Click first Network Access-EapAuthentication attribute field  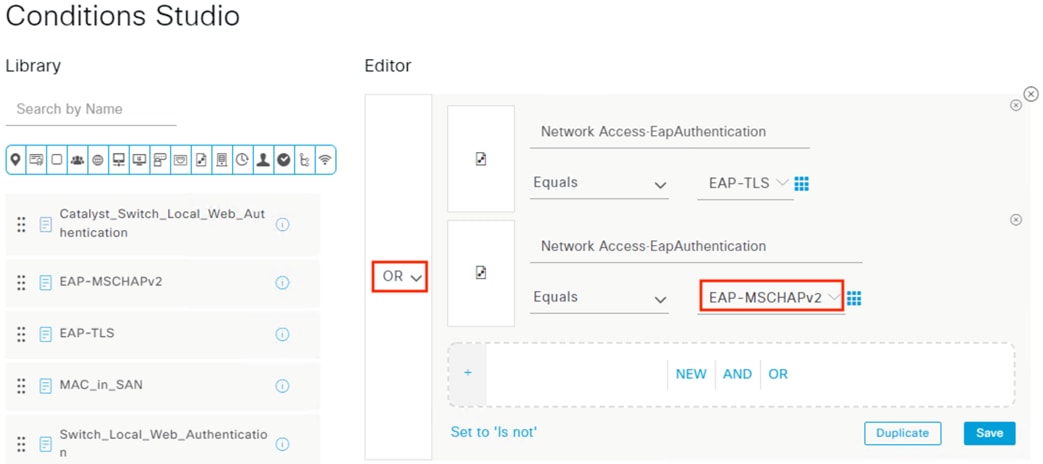tap(670, 132)
